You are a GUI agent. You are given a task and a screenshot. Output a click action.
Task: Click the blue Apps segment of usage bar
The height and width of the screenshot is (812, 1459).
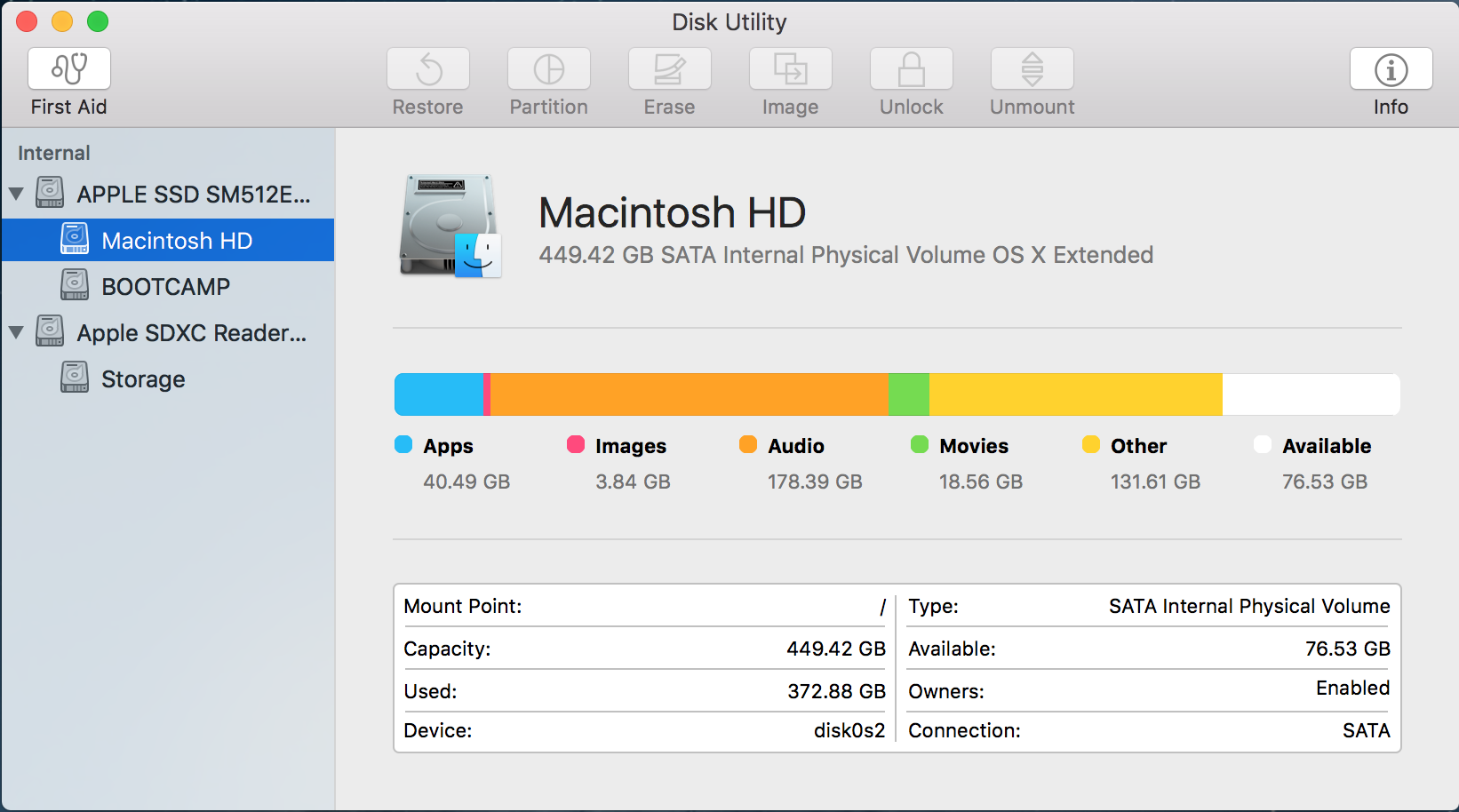(x=439, y=394)
